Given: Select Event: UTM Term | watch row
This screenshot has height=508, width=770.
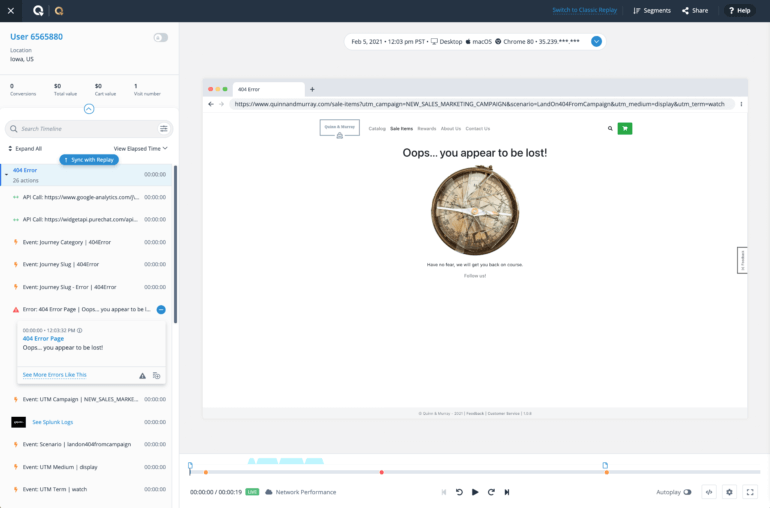Looking at the screenshot, I should point(88,489).
